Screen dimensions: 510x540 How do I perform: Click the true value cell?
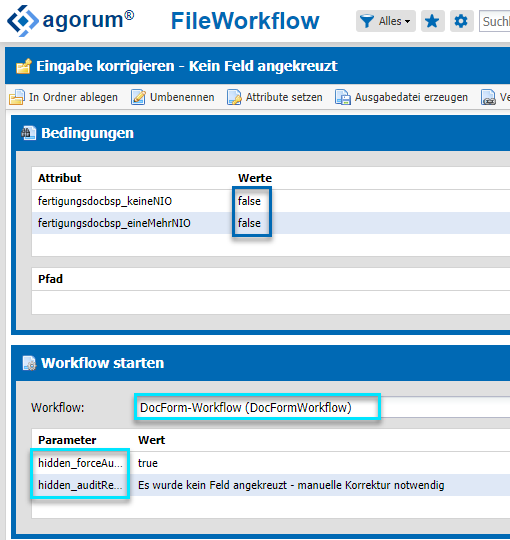148,463
